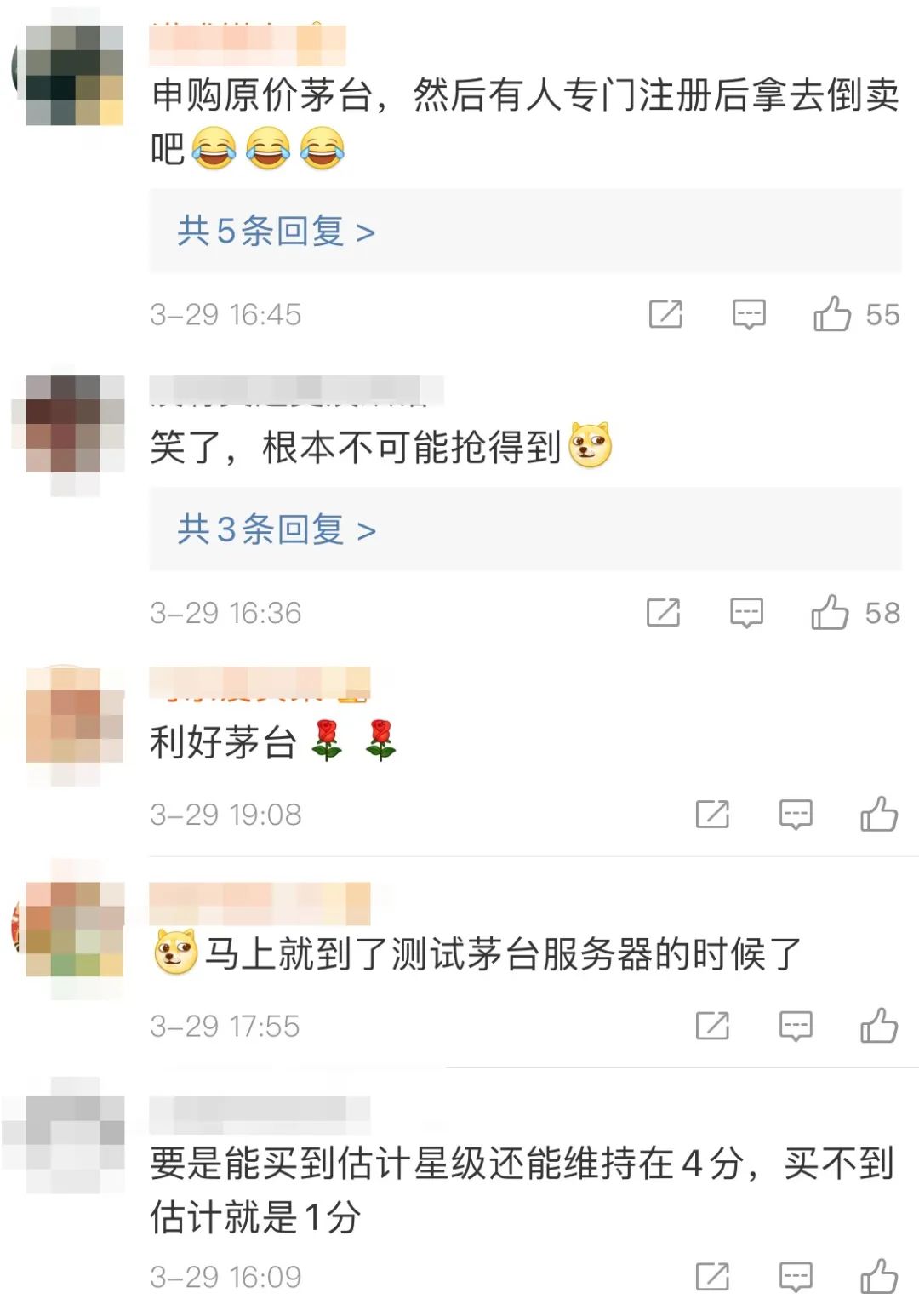The height and width of the screenshot is (1316, 919).
Task: Like the comment posted at 3-29 16:09
Action: coord(879,1276)
